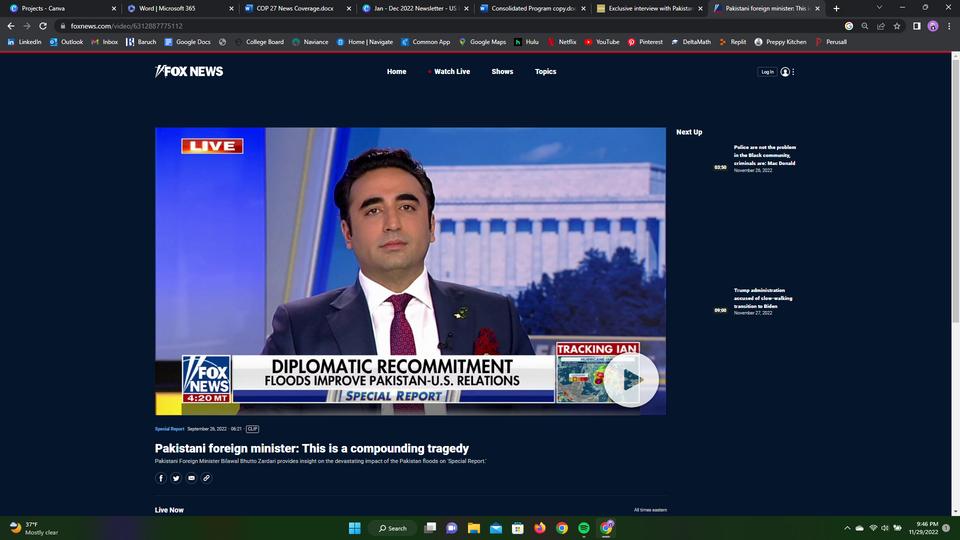
Task: Open the user account profile icon
Action: pos(785,72)
